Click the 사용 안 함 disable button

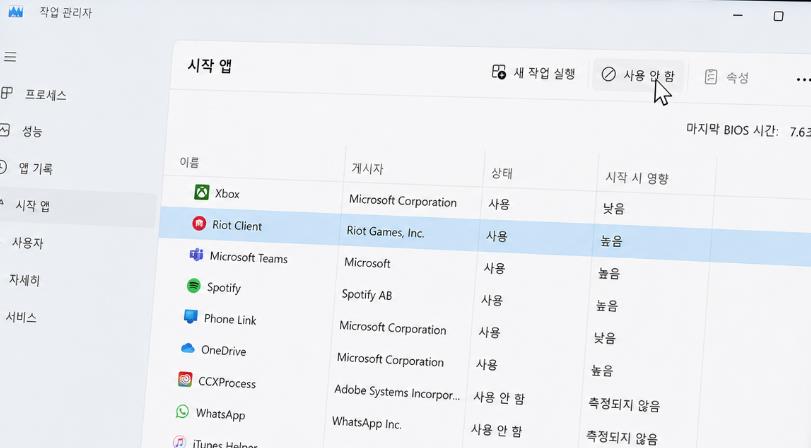(x=638, y=76)
